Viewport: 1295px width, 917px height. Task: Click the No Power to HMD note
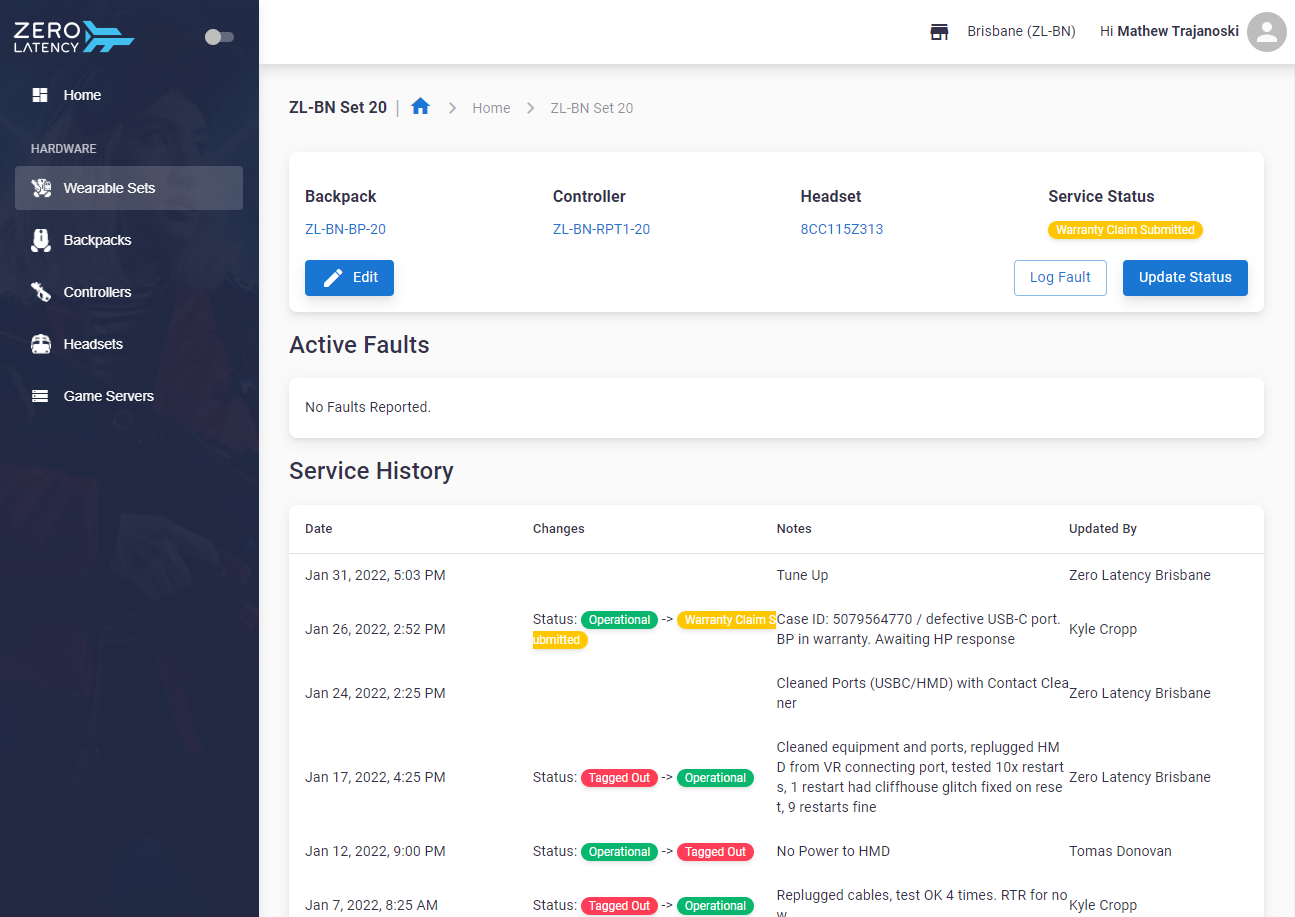point(833,852)
